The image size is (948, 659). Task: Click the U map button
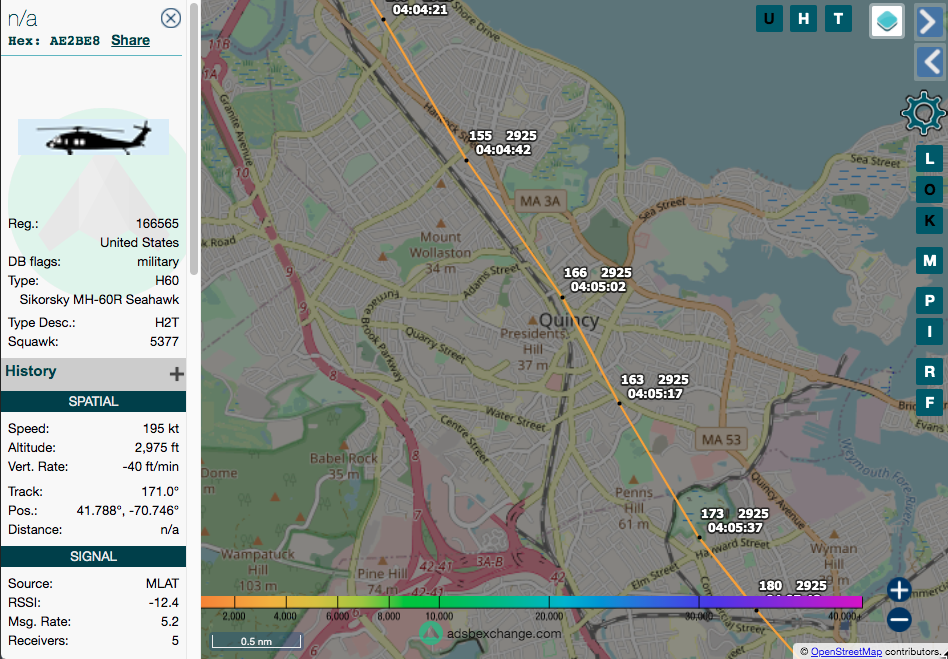point(769,19)
